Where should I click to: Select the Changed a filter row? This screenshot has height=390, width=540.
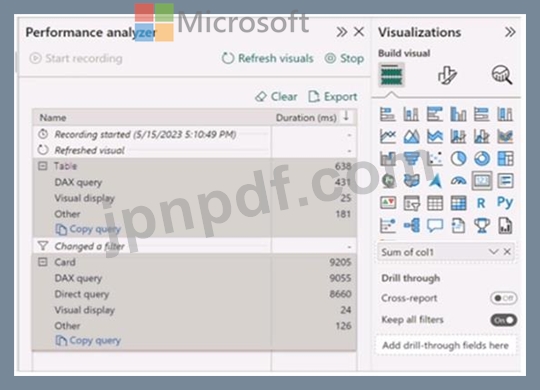tap(195, 246)
